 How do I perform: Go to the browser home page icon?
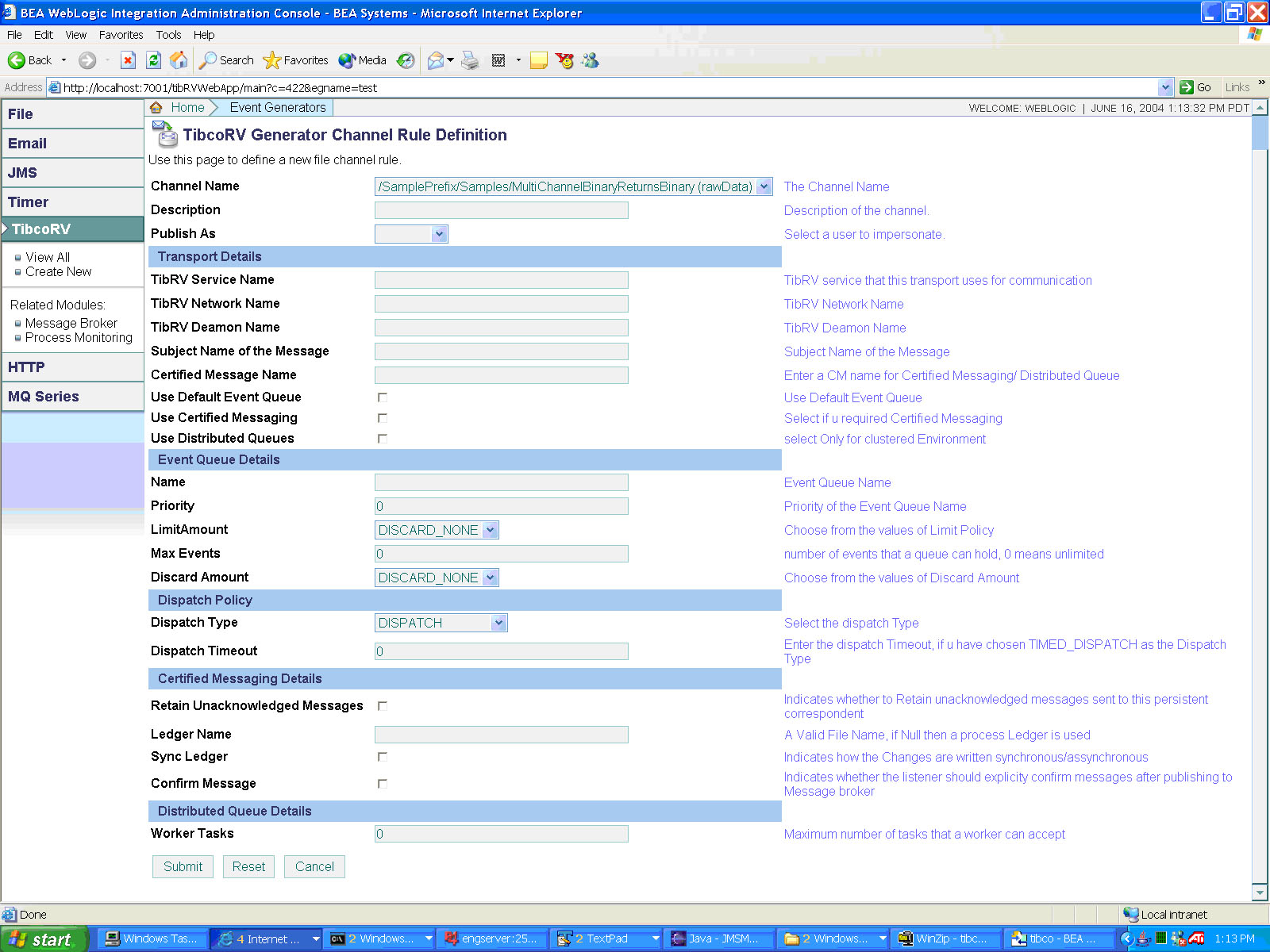[x=179, y=60]
